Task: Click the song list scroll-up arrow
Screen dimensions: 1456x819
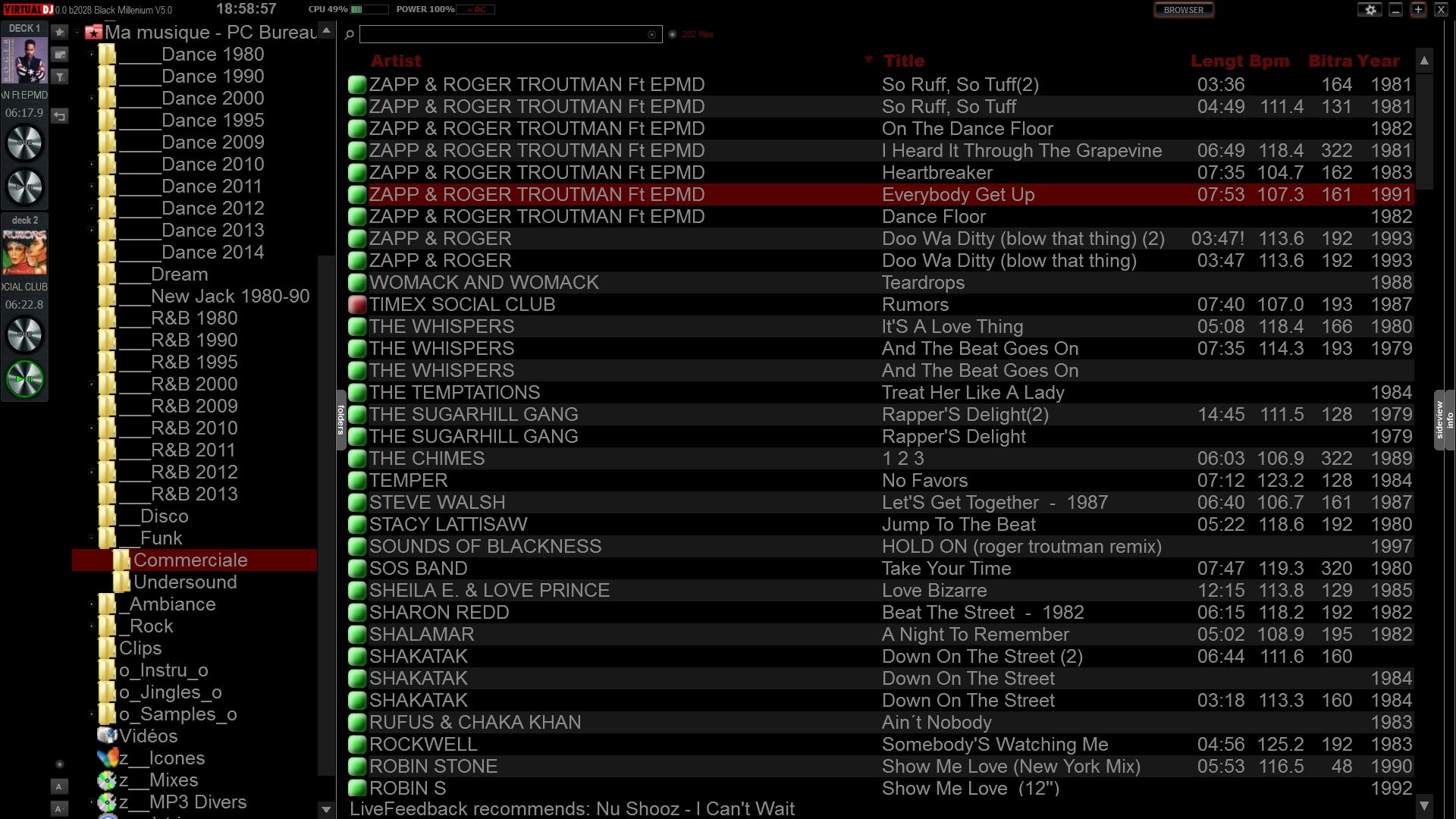Action: point(1424,61)
